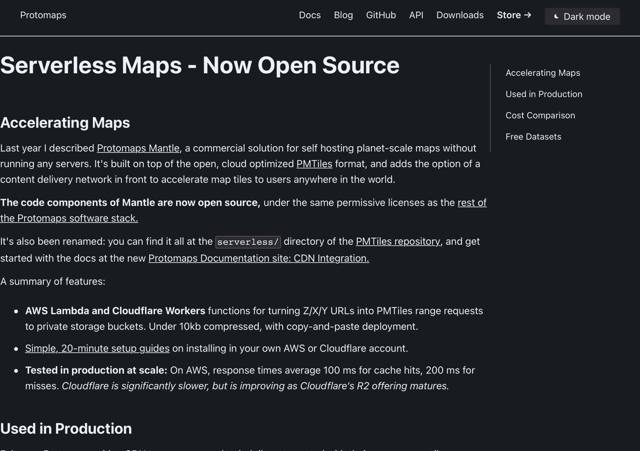Click the moon icon in Dark mode button

pyautogui.click(x=557, y=16)
